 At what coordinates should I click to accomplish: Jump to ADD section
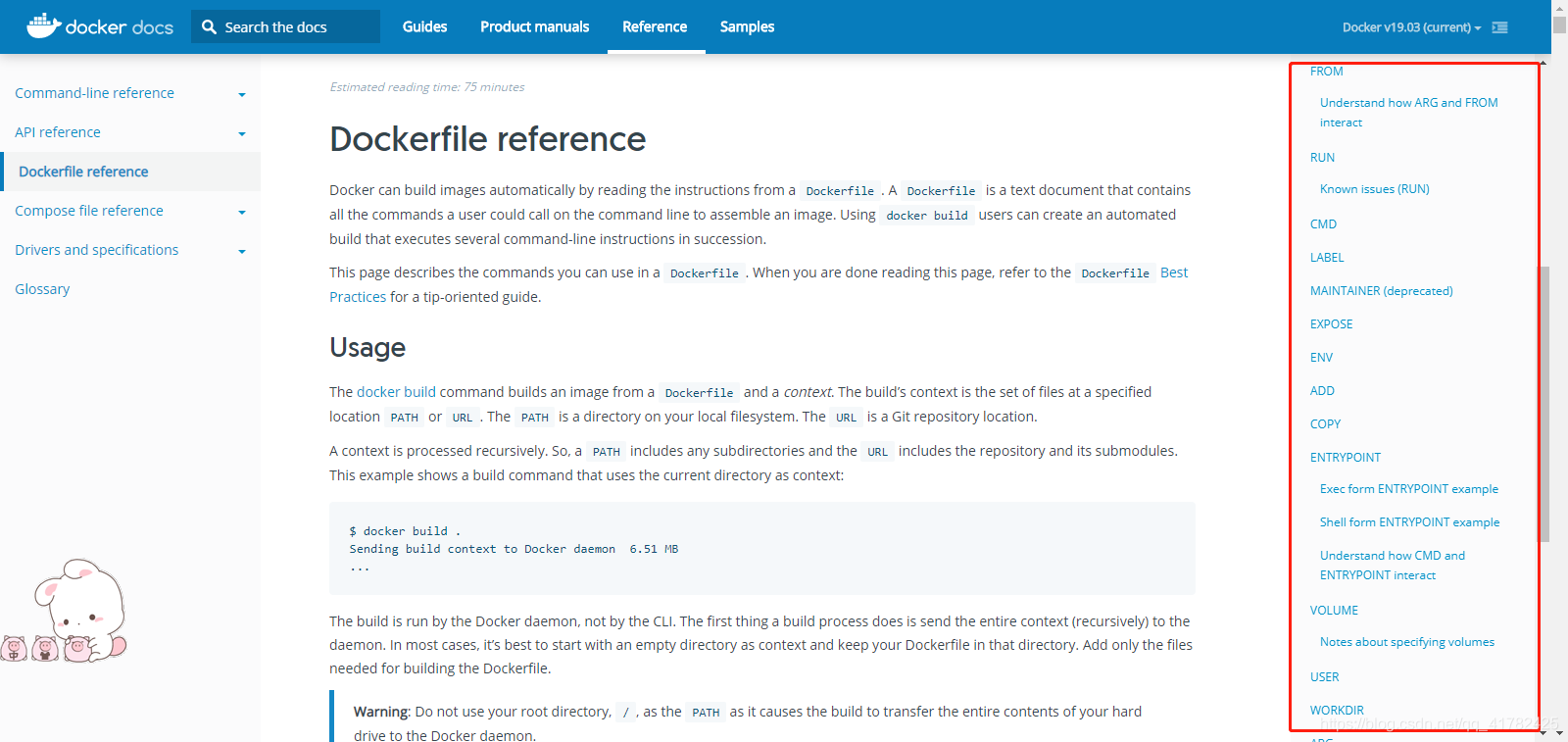pyautogui.click(x=1322, y=391)
